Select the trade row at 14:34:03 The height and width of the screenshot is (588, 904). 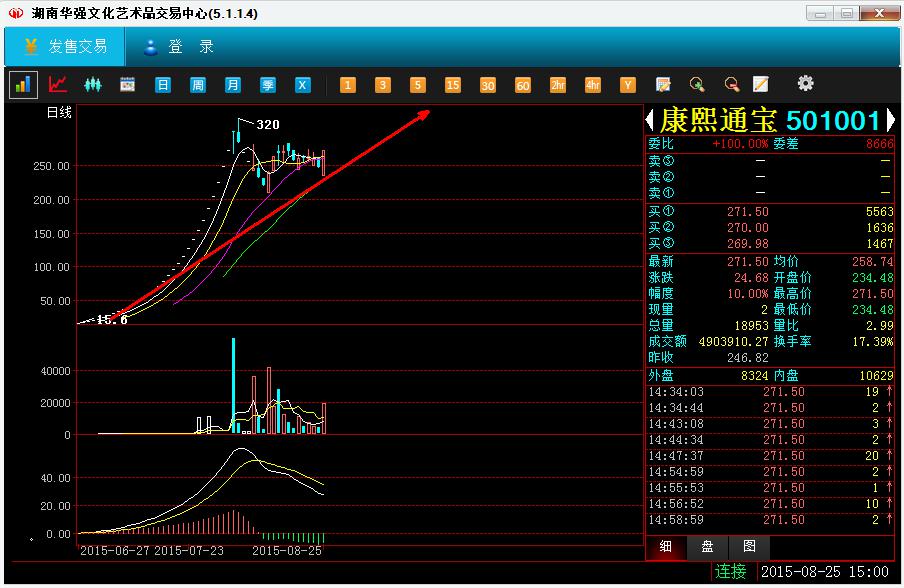770,392
